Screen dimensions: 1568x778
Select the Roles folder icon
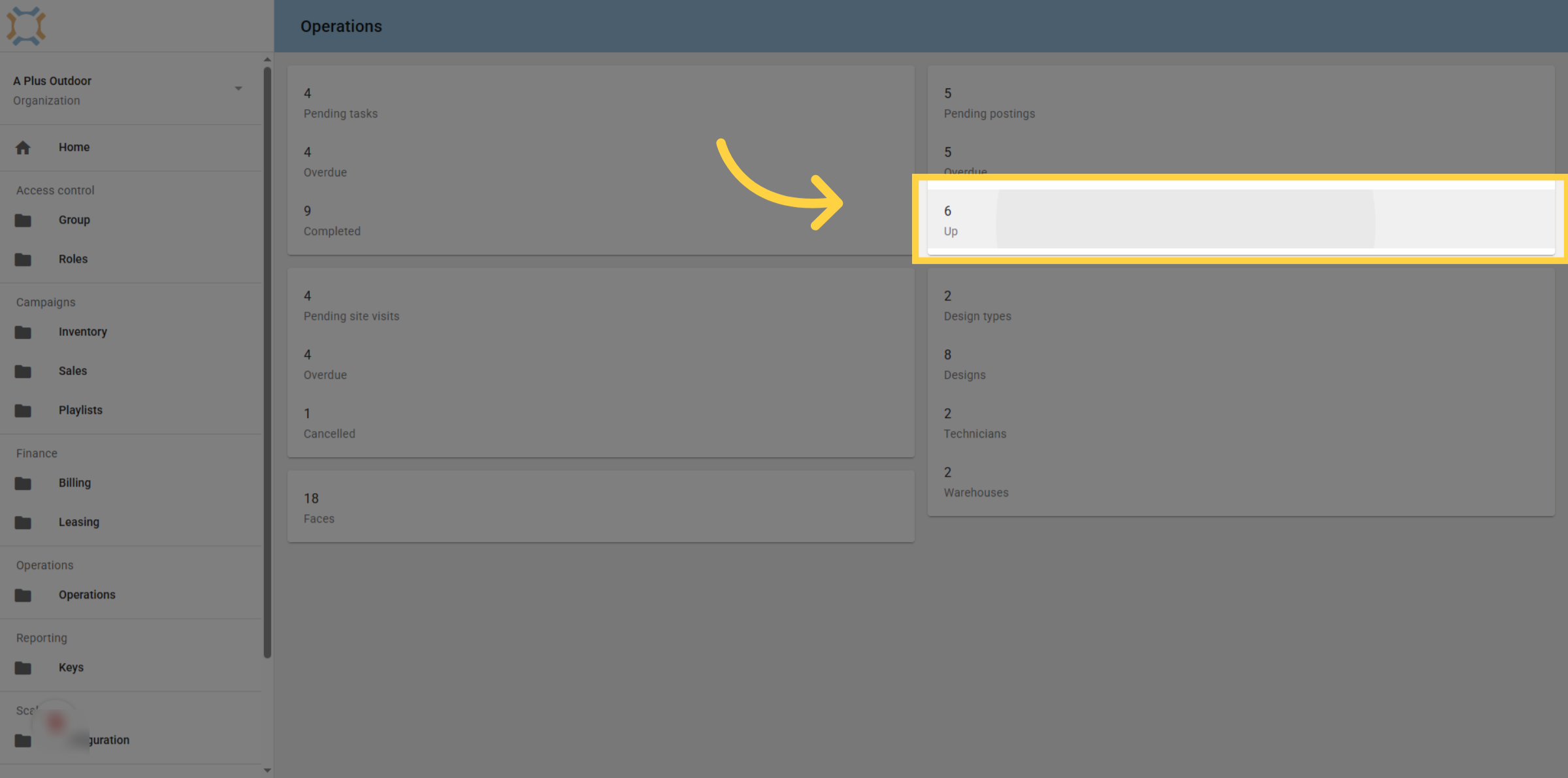click(23, 259)
